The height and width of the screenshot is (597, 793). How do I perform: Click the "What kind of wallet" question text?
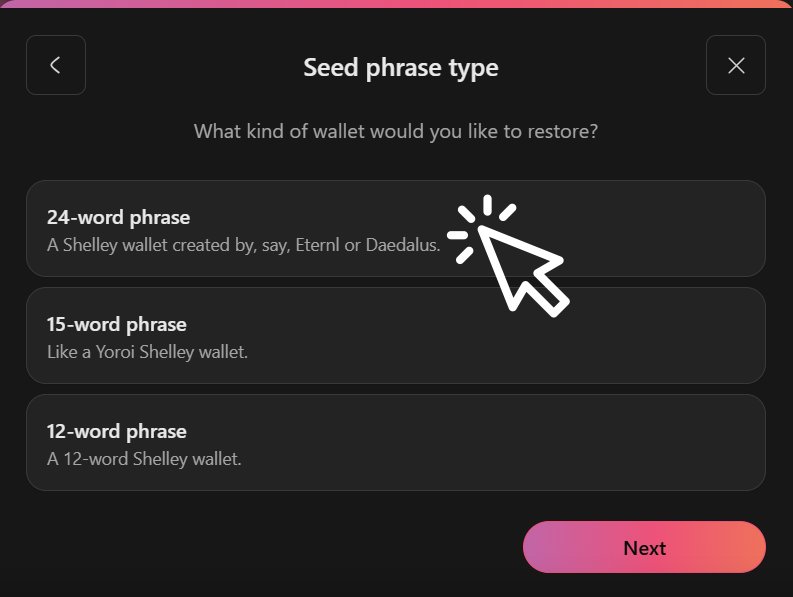point(395,131)
